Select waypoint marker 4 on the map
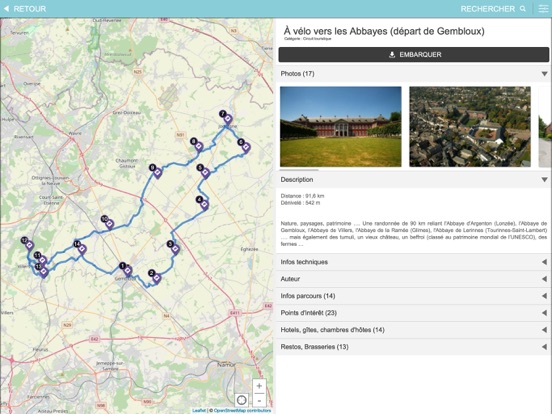 [x=205, y=205]
